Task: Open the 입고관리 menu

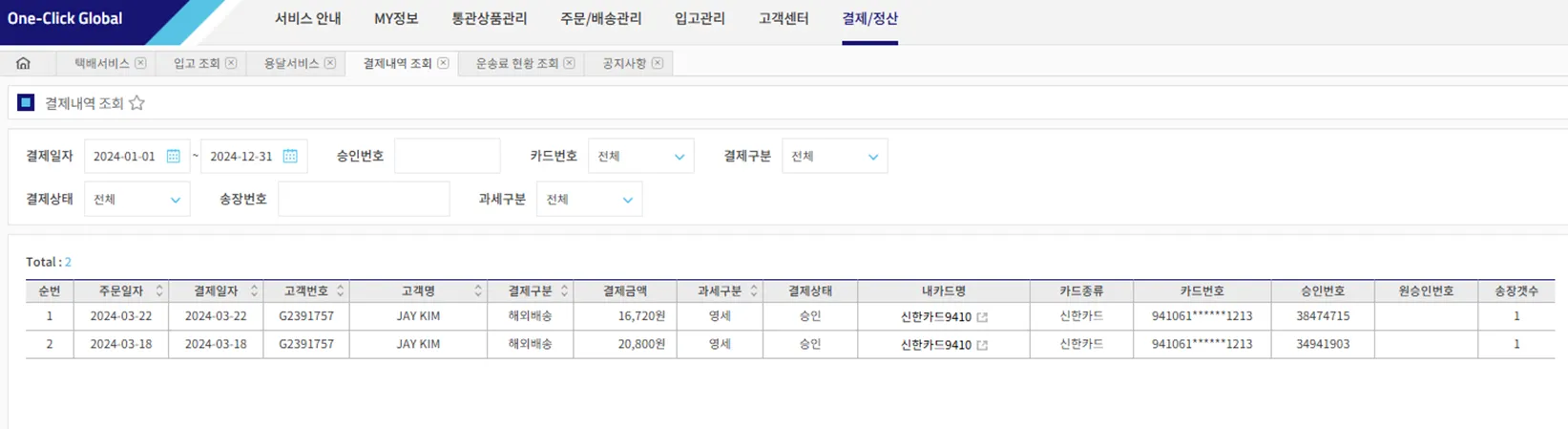Action: point(700,18)
